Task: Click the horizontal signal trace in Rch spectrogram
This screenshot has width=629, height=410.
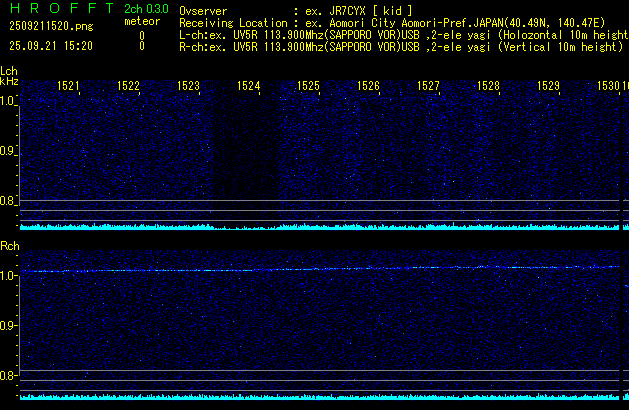Action: pyautogui.click(x=300, y=269)
